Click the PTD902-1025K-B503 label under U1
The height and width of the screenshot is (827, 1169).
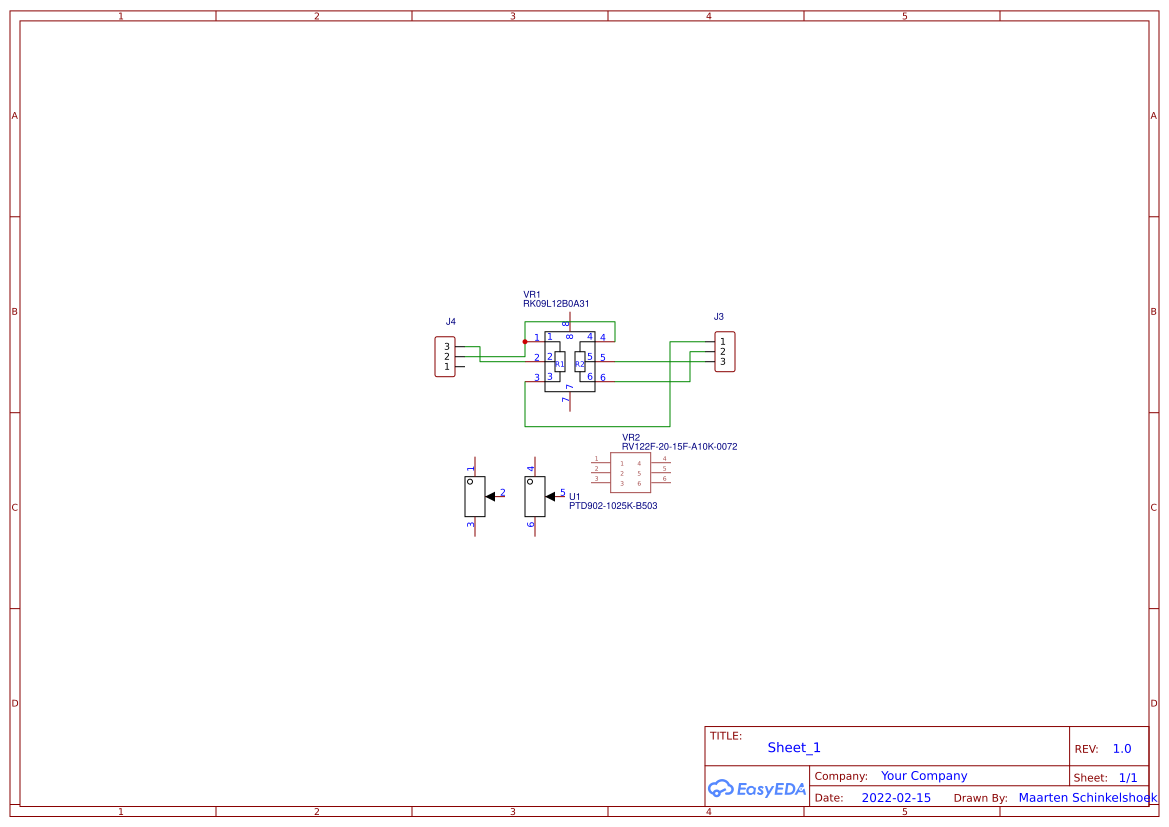click(x=614, y=505)
